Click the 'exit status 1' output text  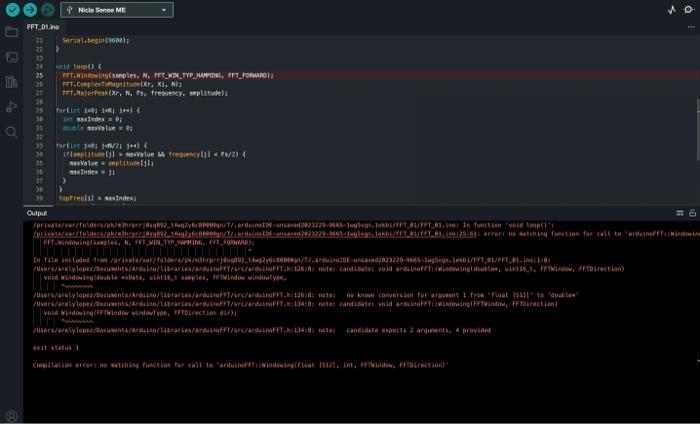point(56,348)
